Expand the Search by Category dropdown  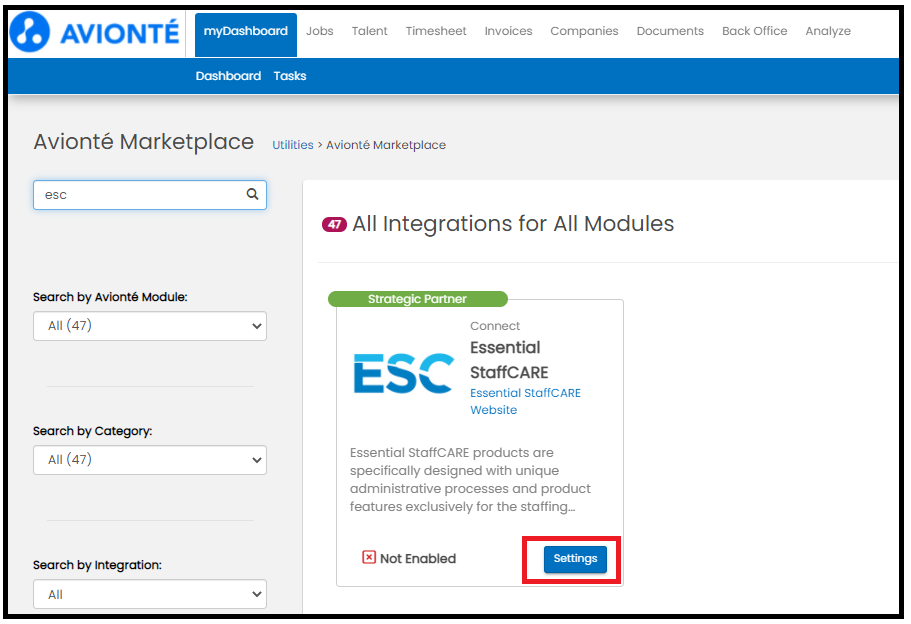[150, 460]
